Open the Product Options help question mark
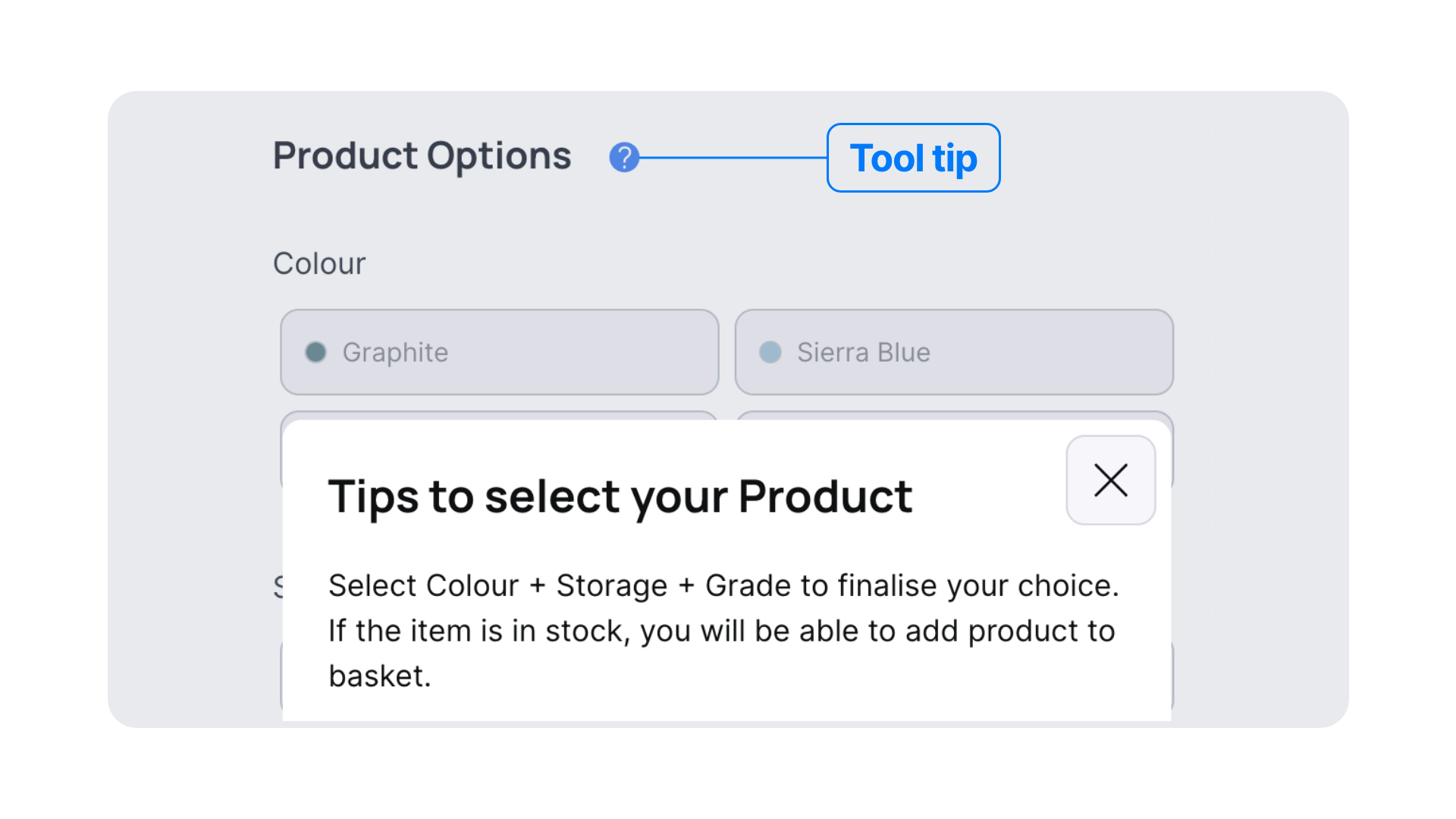This screenshot has width=1456, height=819. tap(624, 158)
